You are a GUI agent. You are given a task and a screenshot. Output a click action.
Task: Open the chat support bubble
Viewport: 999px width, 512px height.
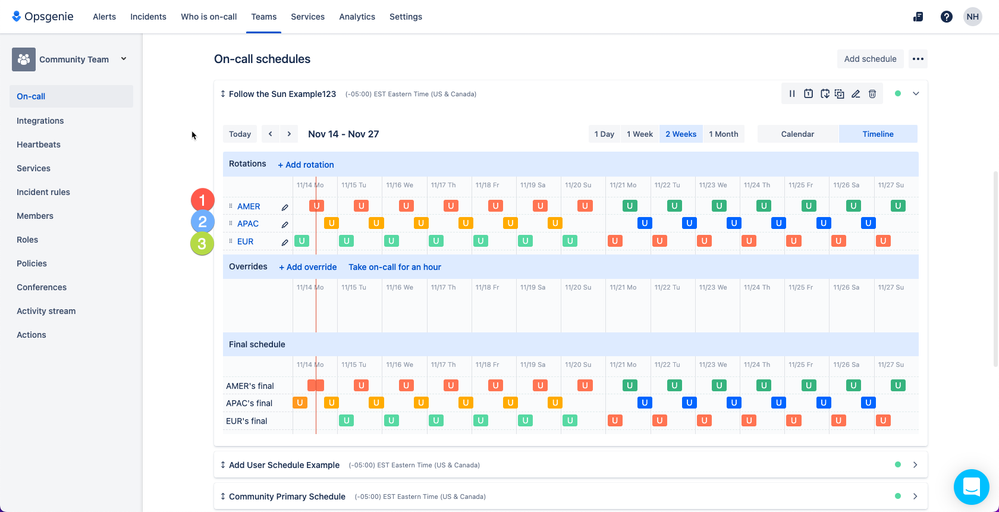pos(971,487)
